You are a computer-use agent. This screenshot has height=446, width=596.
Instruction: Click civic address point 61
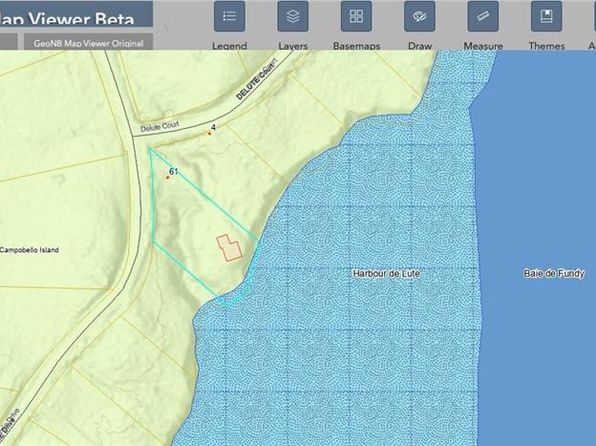coord(167,177)
